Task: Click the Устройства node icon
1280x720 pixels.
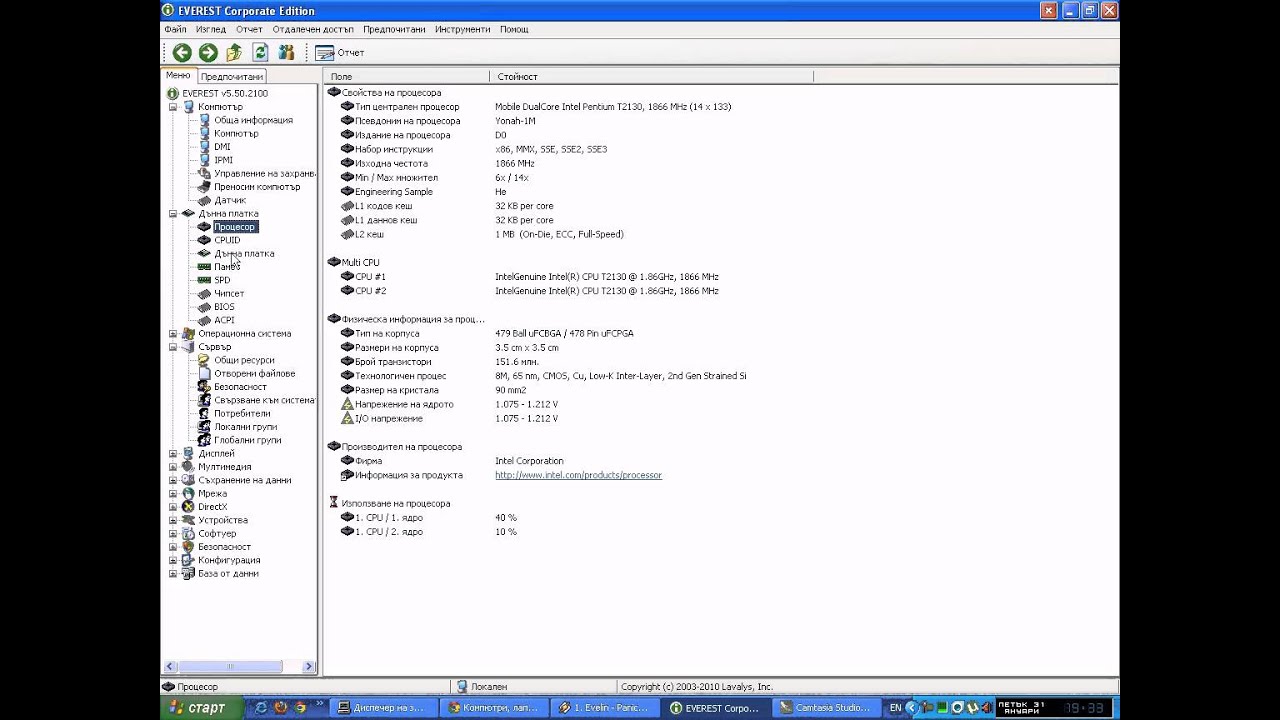Action: (188, 521)
